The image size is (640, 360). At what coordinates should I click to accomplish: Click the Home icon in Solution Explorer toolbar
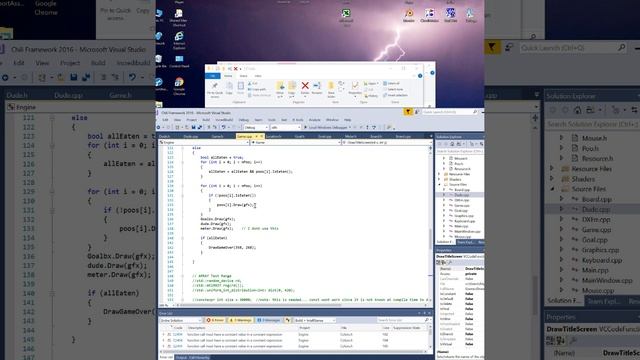(452, 144)
